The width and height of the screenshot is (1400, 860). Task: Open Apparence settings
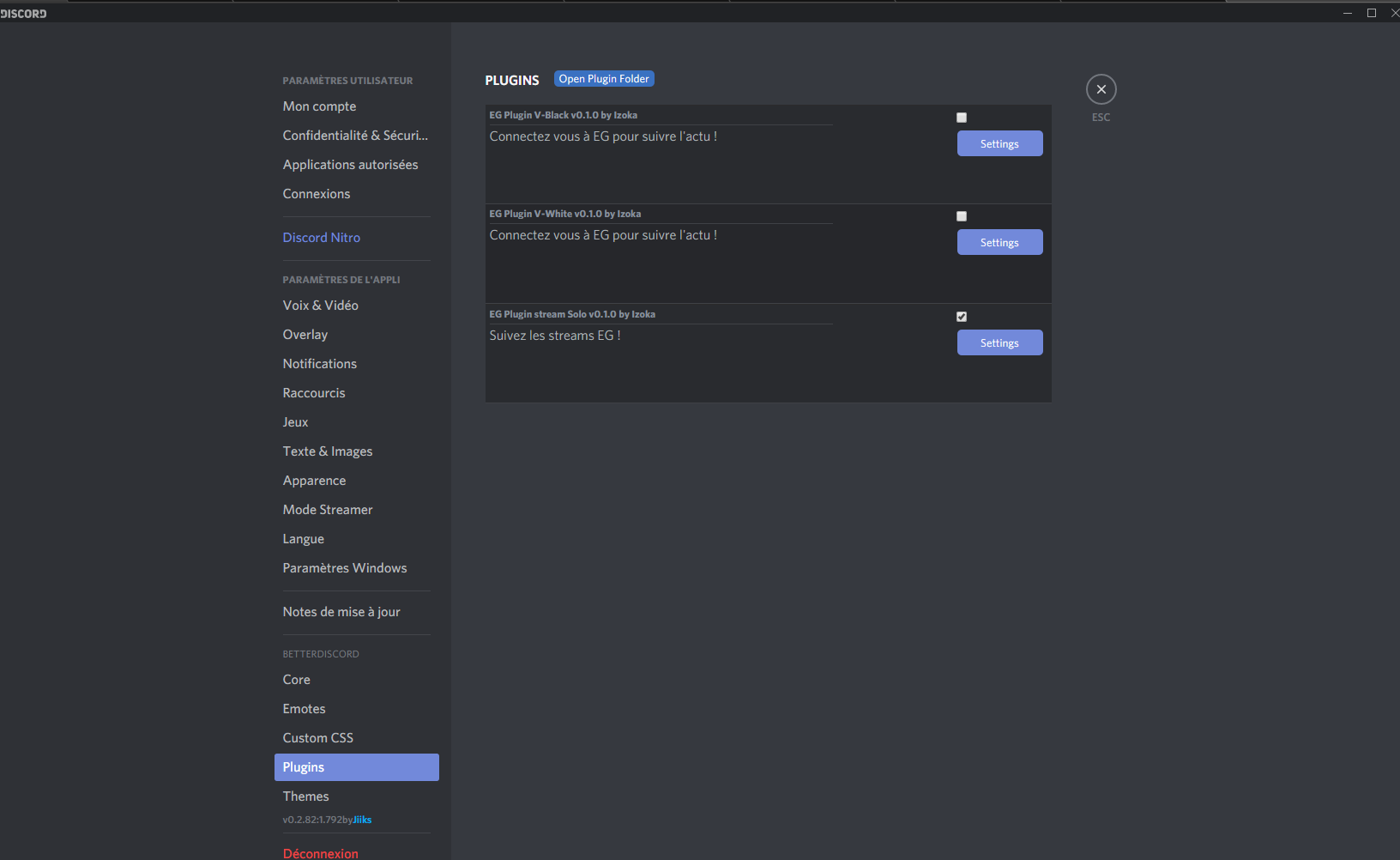pyautogui.click(x=356, y=481)
